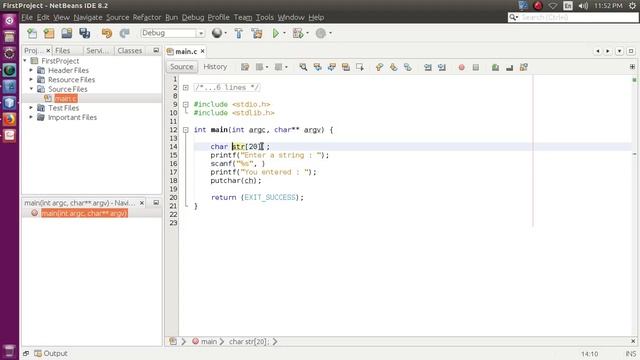This screenshot has width=640, height=360.
Task: Click the Build Project hammer icon
Action: pyautogui.click(x=239, y=33)
